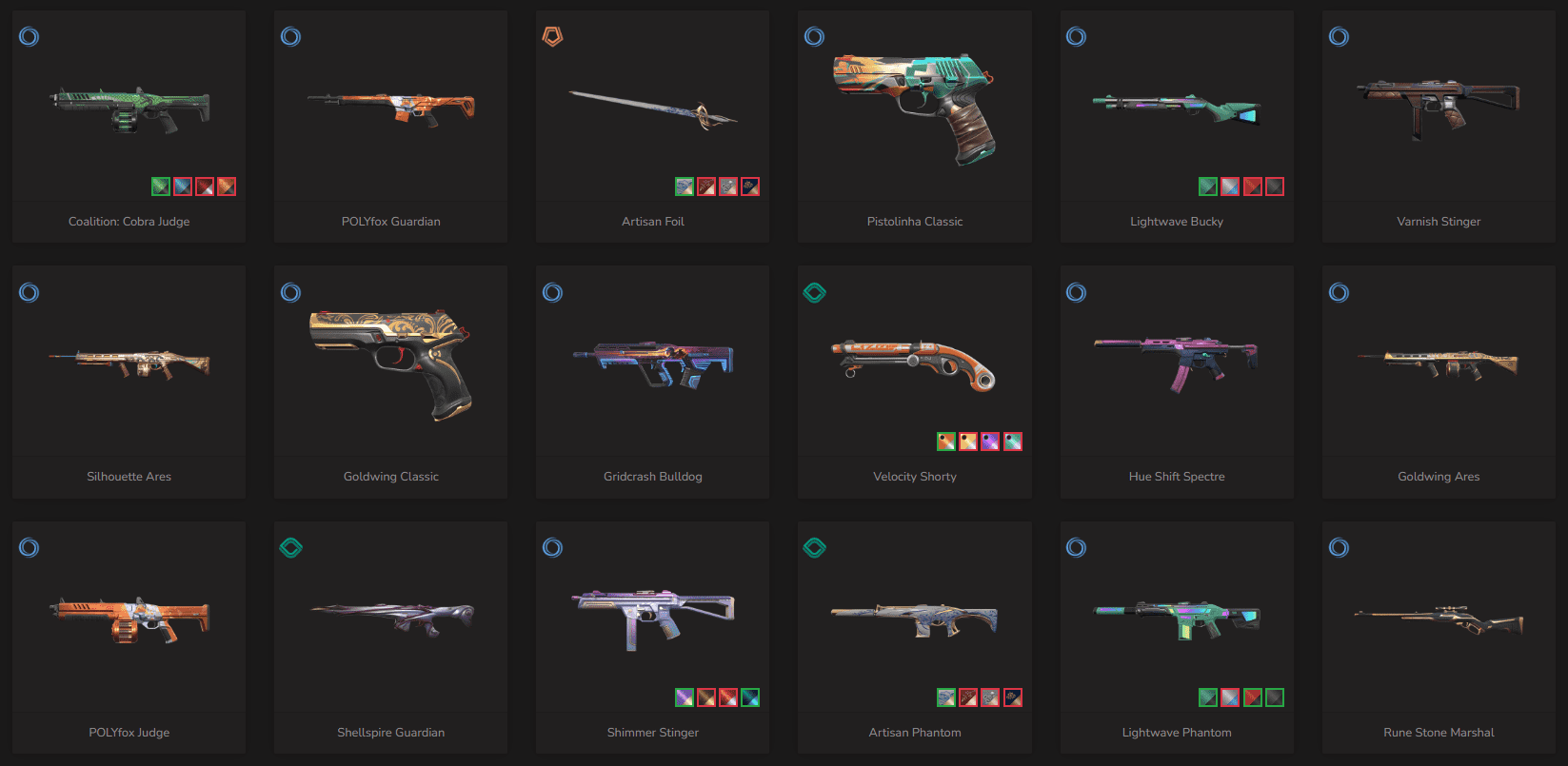Open the POLYfox Judge weapon image
The width and height of the screenshot is (1568, 766).
pyautogui.click(x=129, y=619)
